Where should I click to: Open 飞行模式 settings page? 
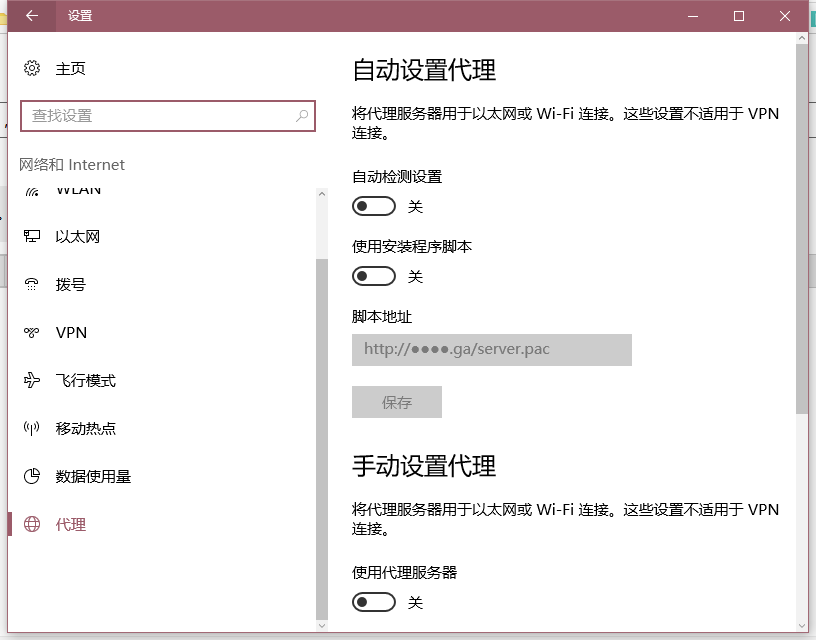click(85, 380)
